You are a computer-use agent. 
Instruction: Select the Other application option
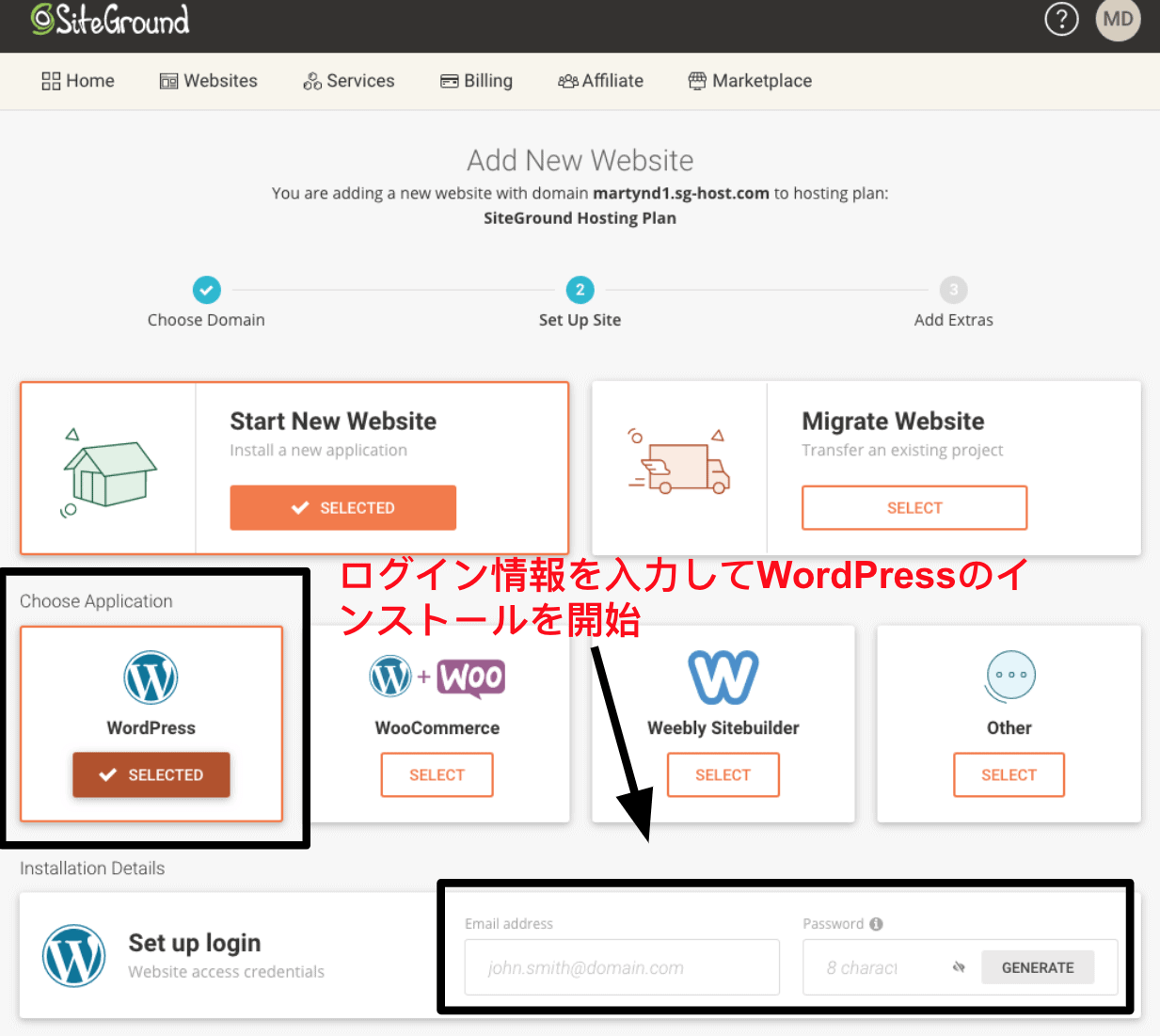(1009, 774)
